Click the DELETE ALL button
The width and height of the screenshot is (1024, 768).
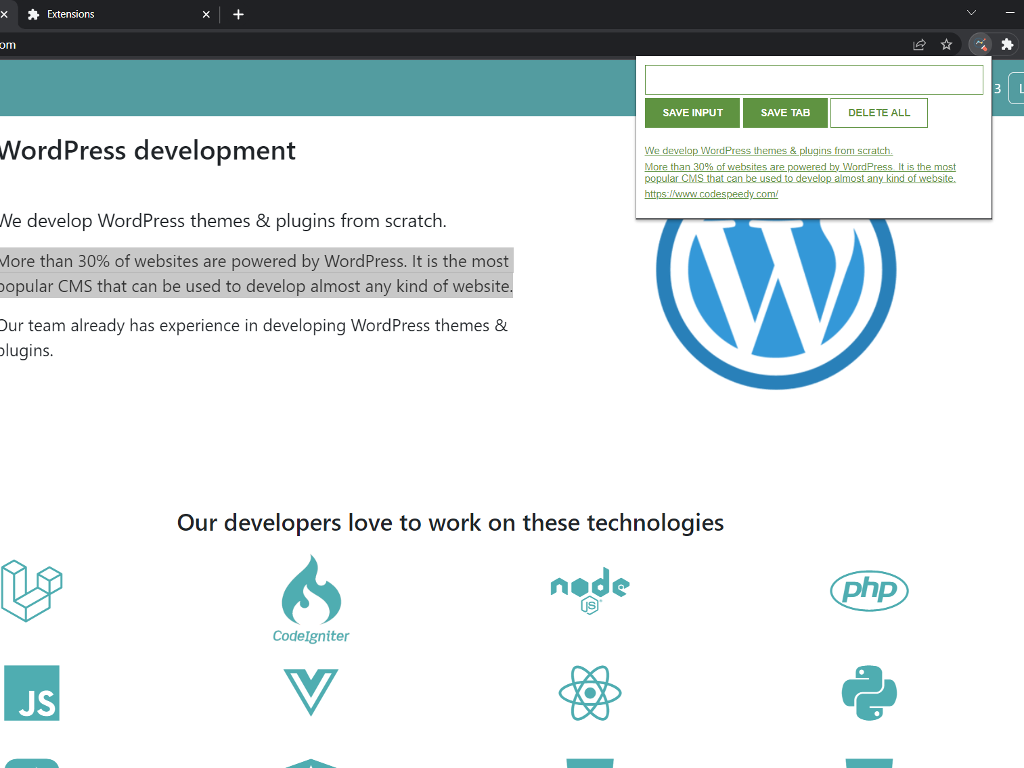(878, 113)
